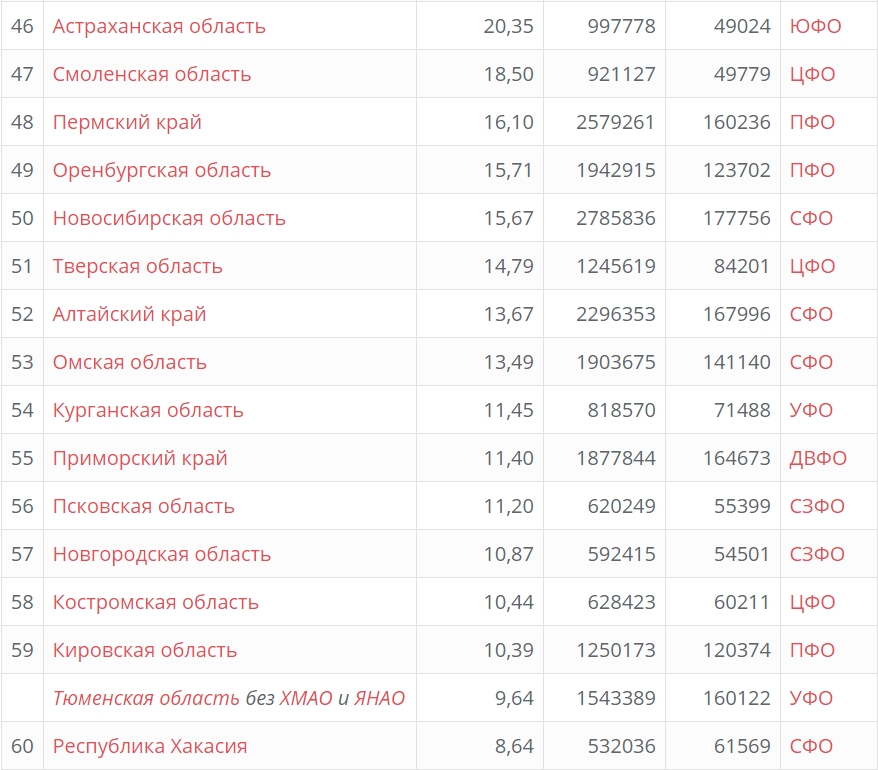878x770 pixels.
Task: Select the Новгородская область link
Action: [x=162, y=554]
